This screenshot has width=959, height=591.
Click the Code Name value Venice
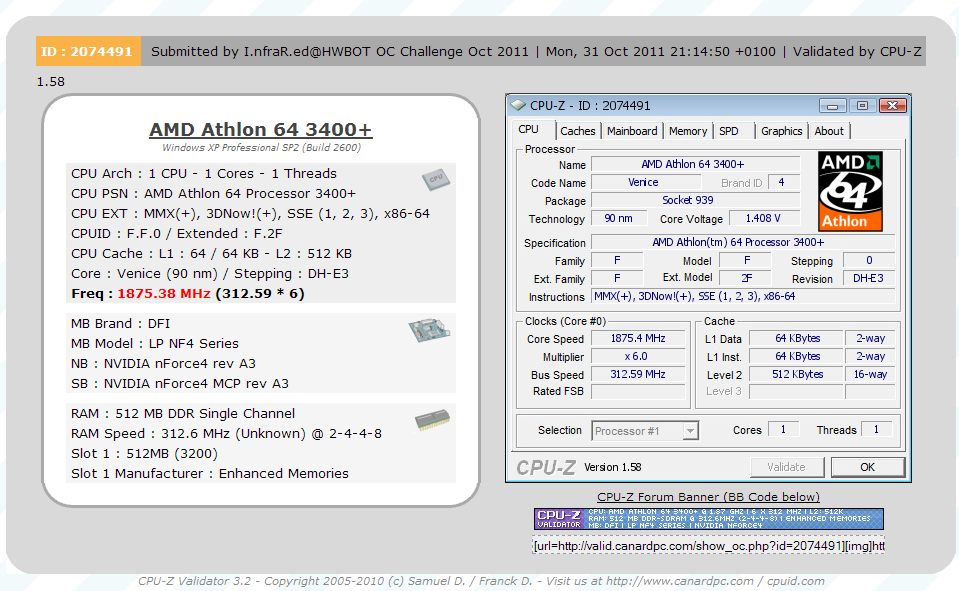click(646, 182)
